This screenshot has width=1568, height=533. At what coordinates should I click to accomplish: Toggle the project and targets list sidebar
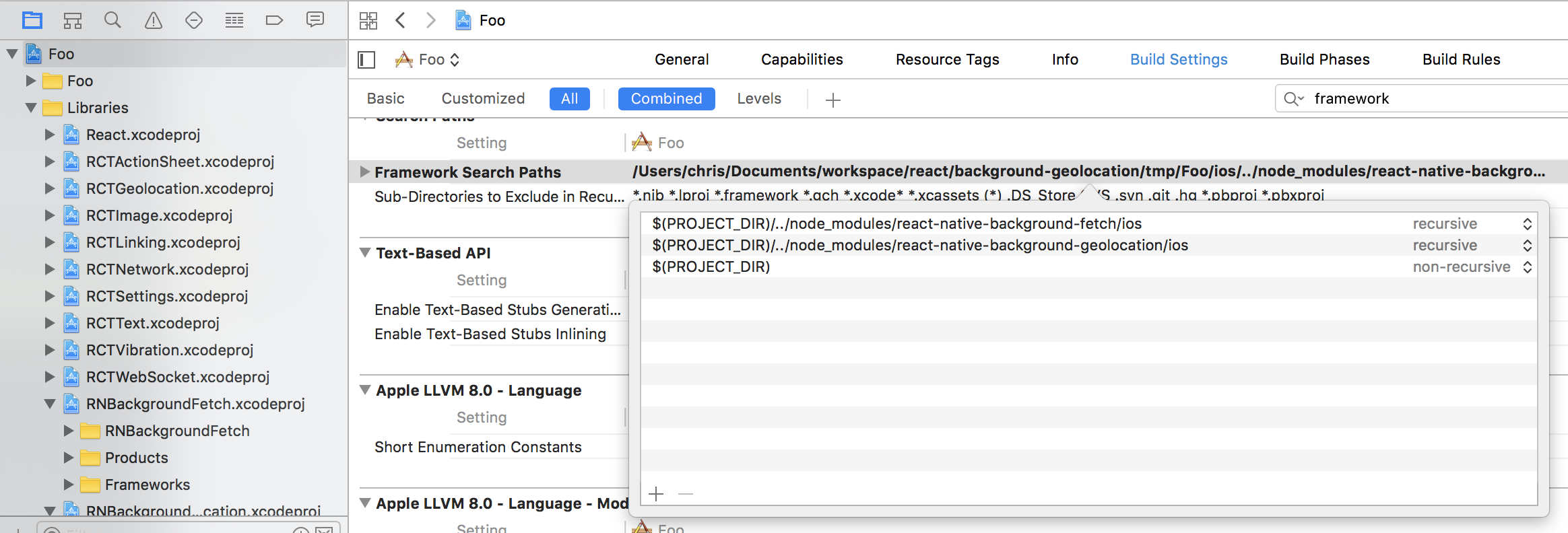click(x=366, y=60)
